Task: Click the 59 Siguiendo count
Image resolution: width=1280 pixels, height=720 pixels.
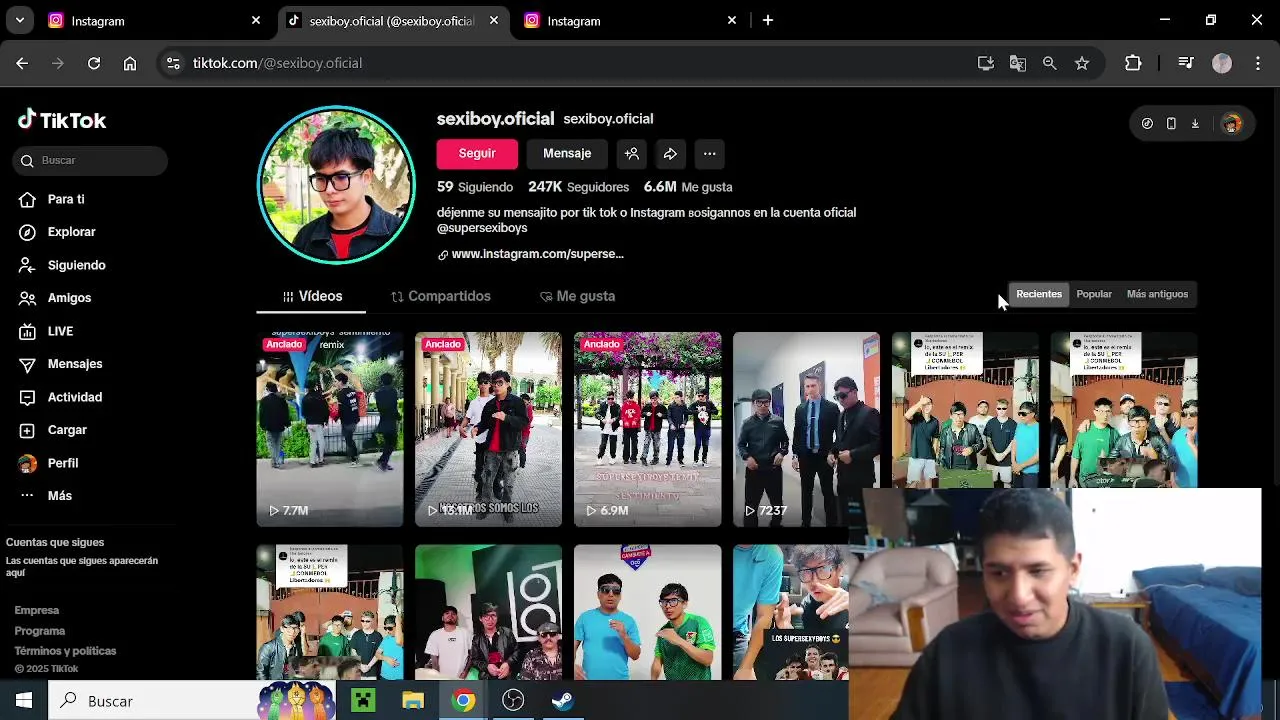Action: (x=475, y=187)
